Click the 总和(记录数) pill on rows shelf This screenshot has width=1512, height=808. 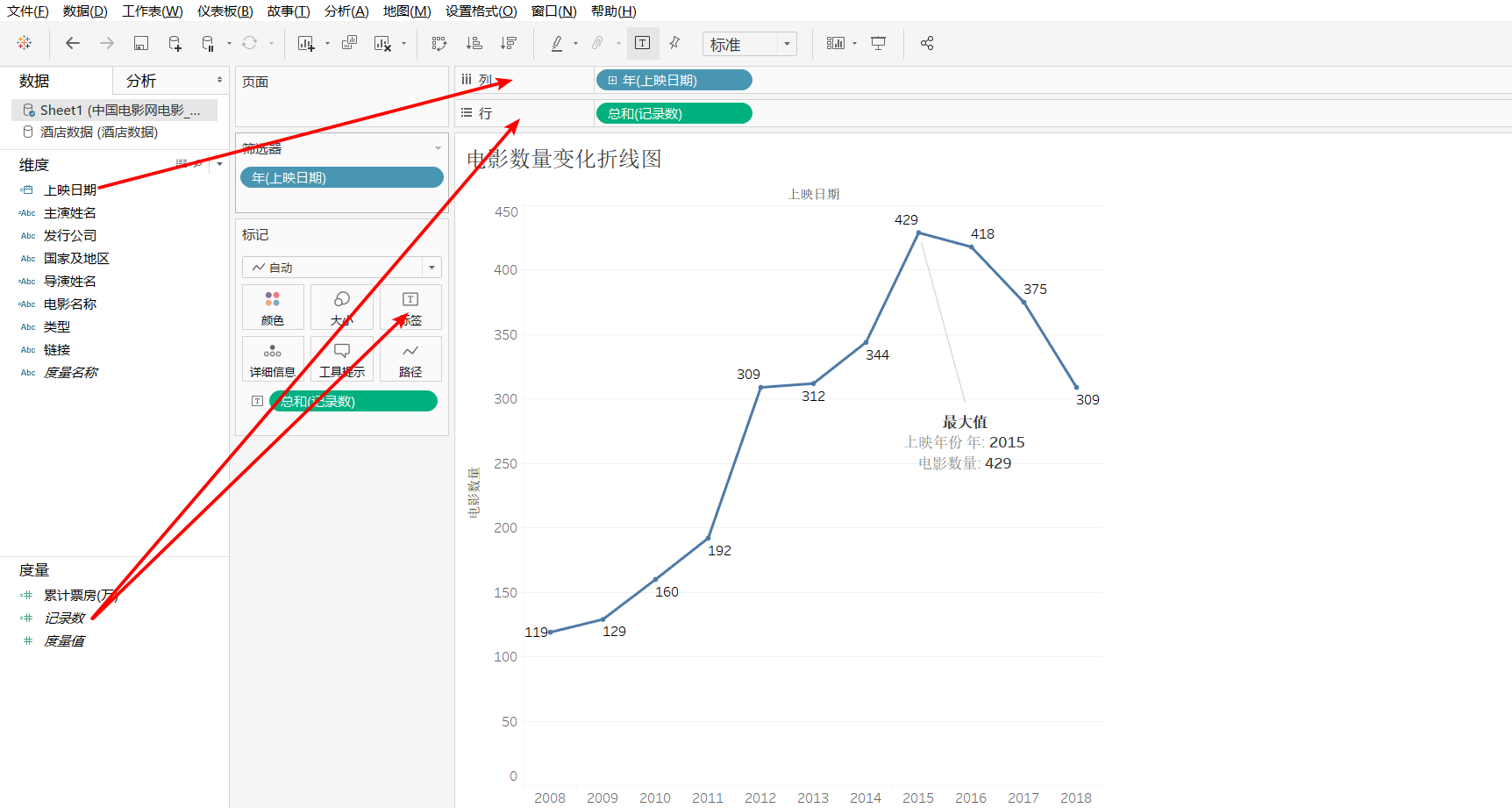tap(674, 114)
